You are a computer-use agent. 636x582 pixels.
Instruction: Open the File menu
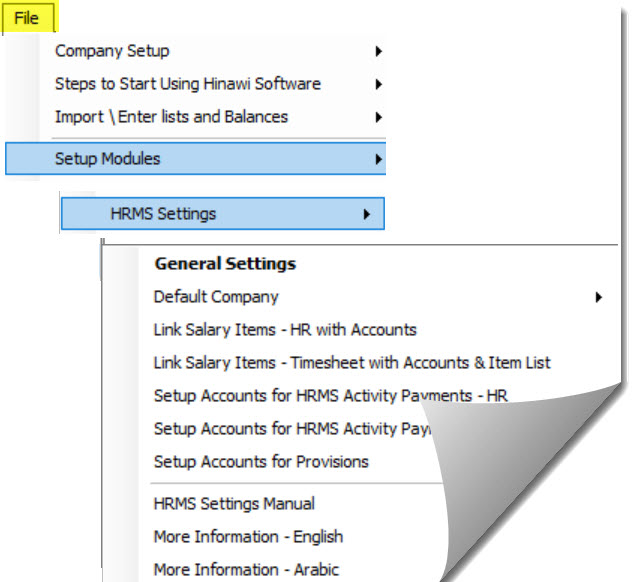[27, 18]
